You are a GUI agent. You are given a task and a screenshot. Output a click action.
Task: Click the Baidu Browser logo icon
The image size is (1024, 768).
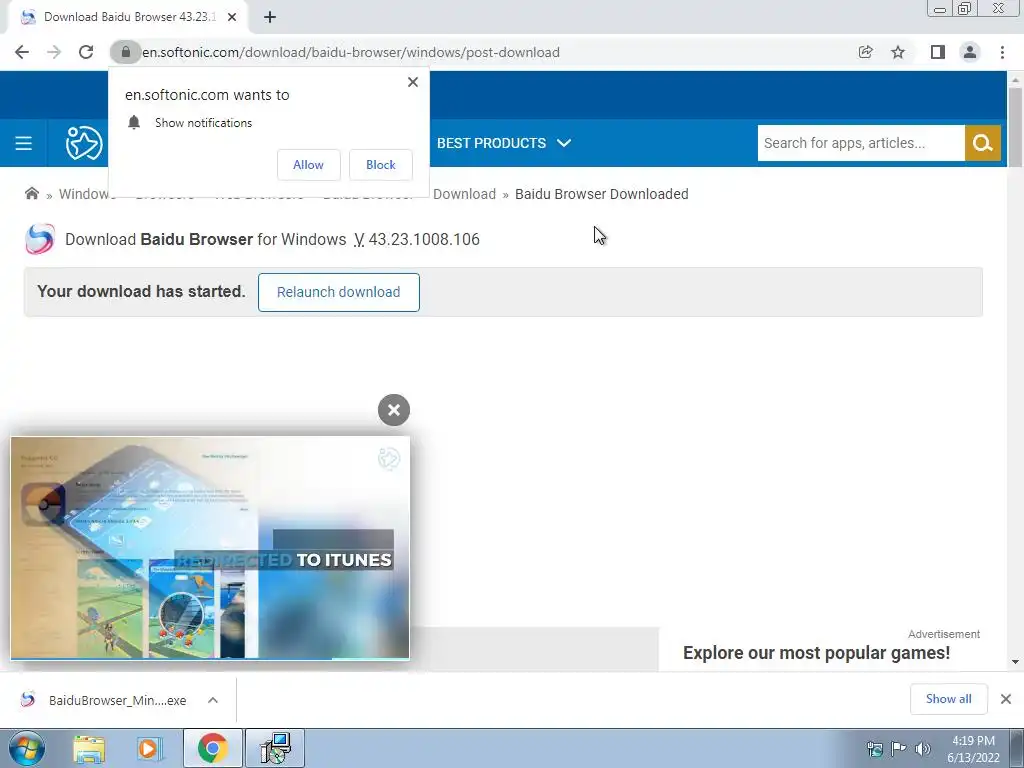[40, 239]
